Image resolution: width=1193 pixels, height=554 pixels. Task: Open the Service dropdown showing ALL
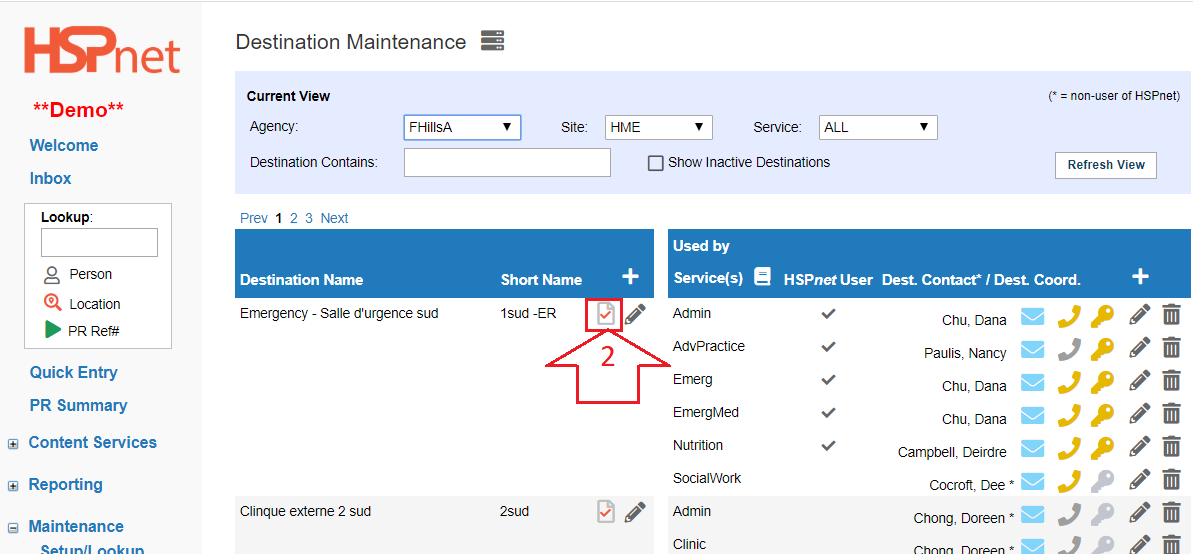[x=877, y=127]
